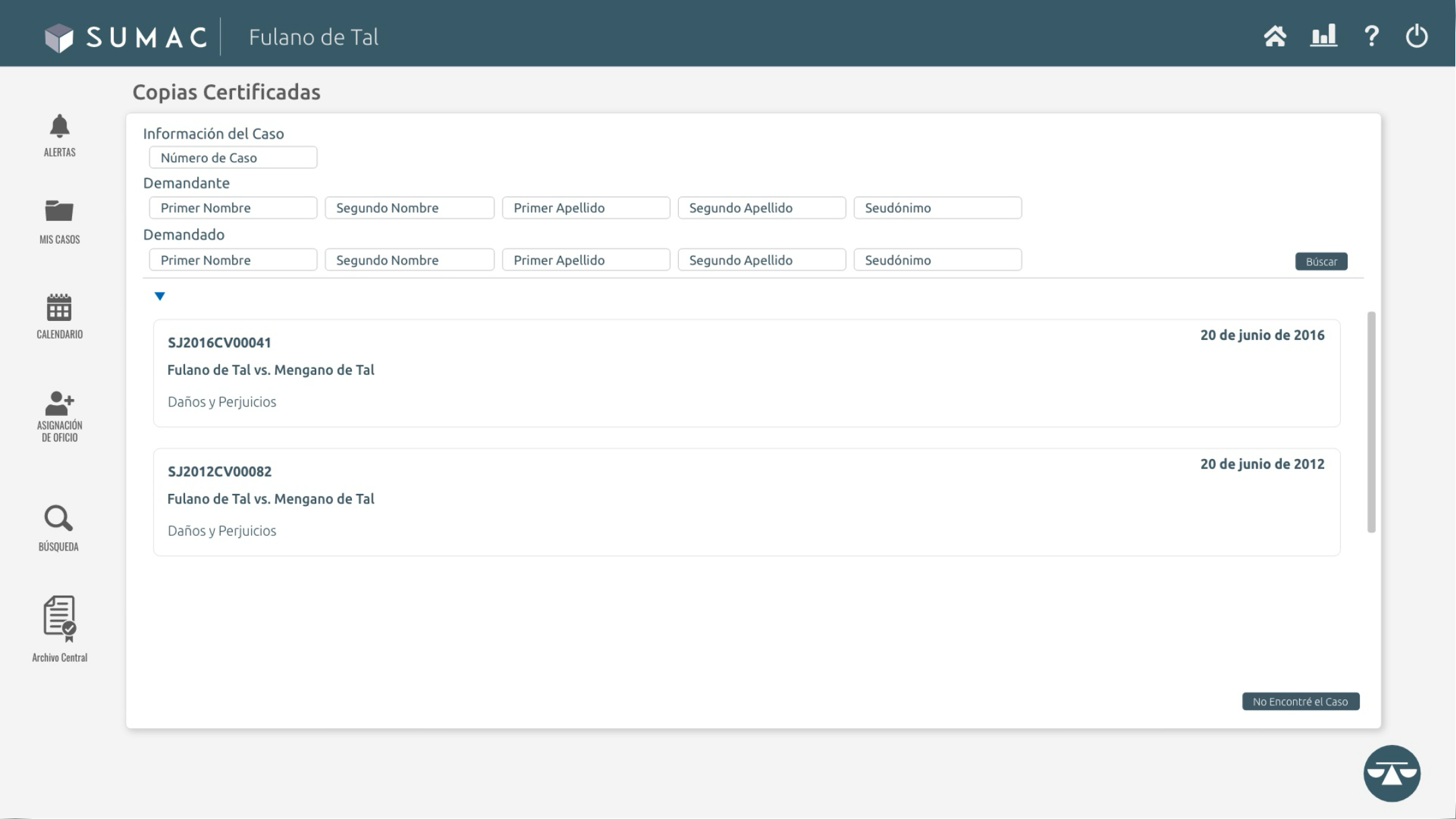Click the power logout icon
This screenshot has height=819, width=1456.
(1417, 36)
